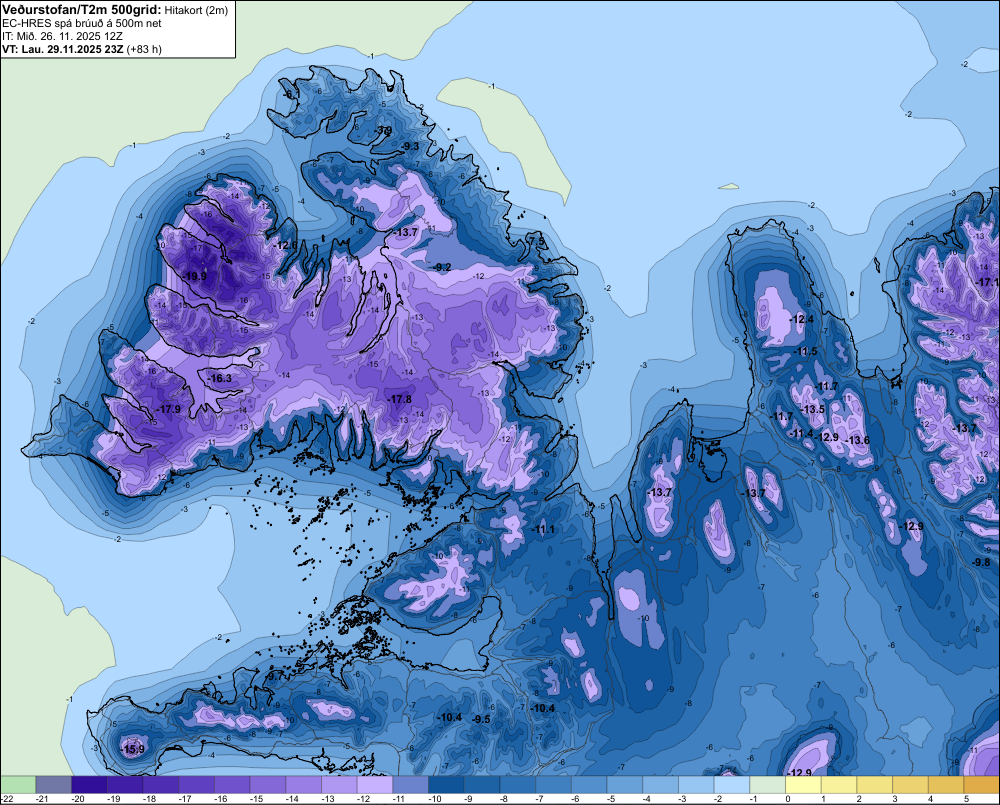Click the -17.9 temperature value

[x=169, y=410]
